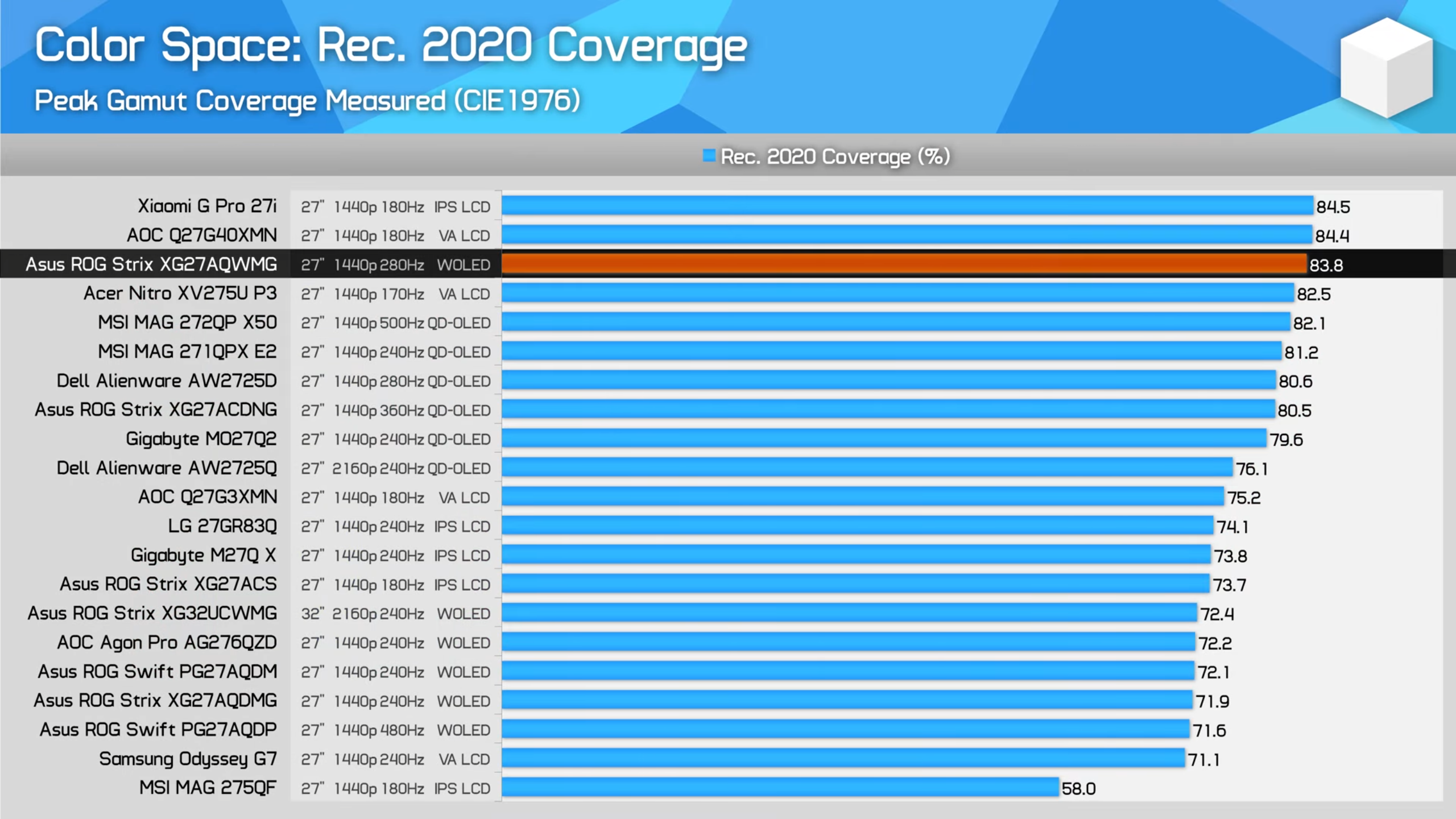
Task: Click the 82.5 value for Acer Nitro
Action: [x=1314, y=295]
